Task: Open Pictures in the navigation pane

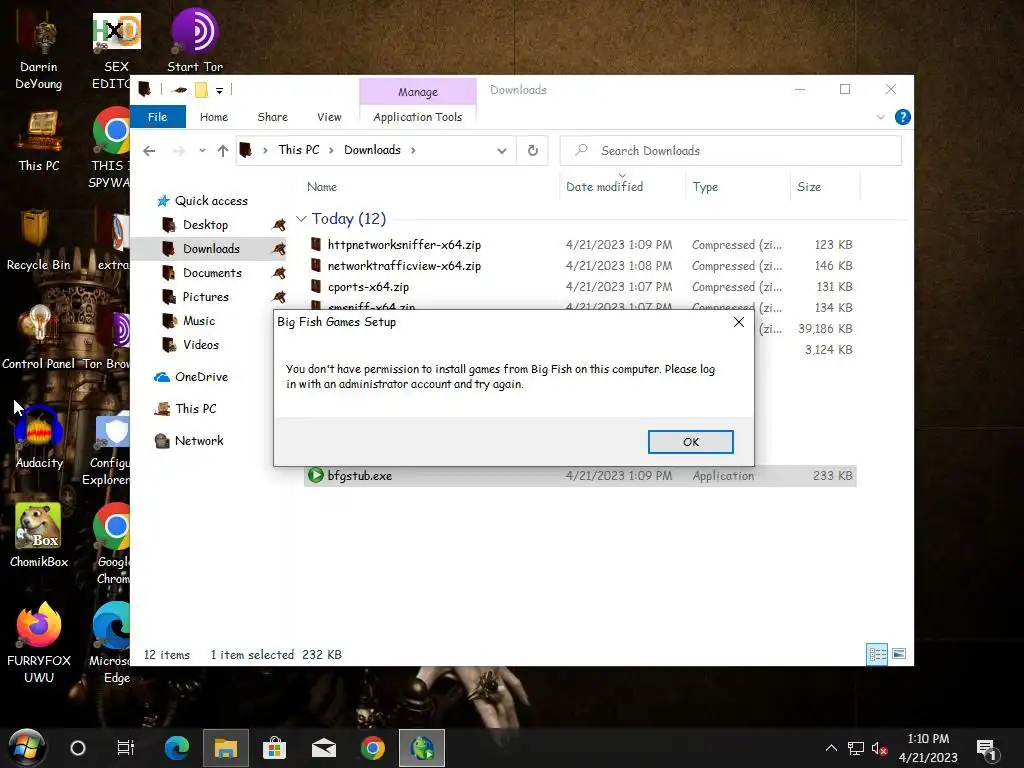Action: tap(206, 297)
